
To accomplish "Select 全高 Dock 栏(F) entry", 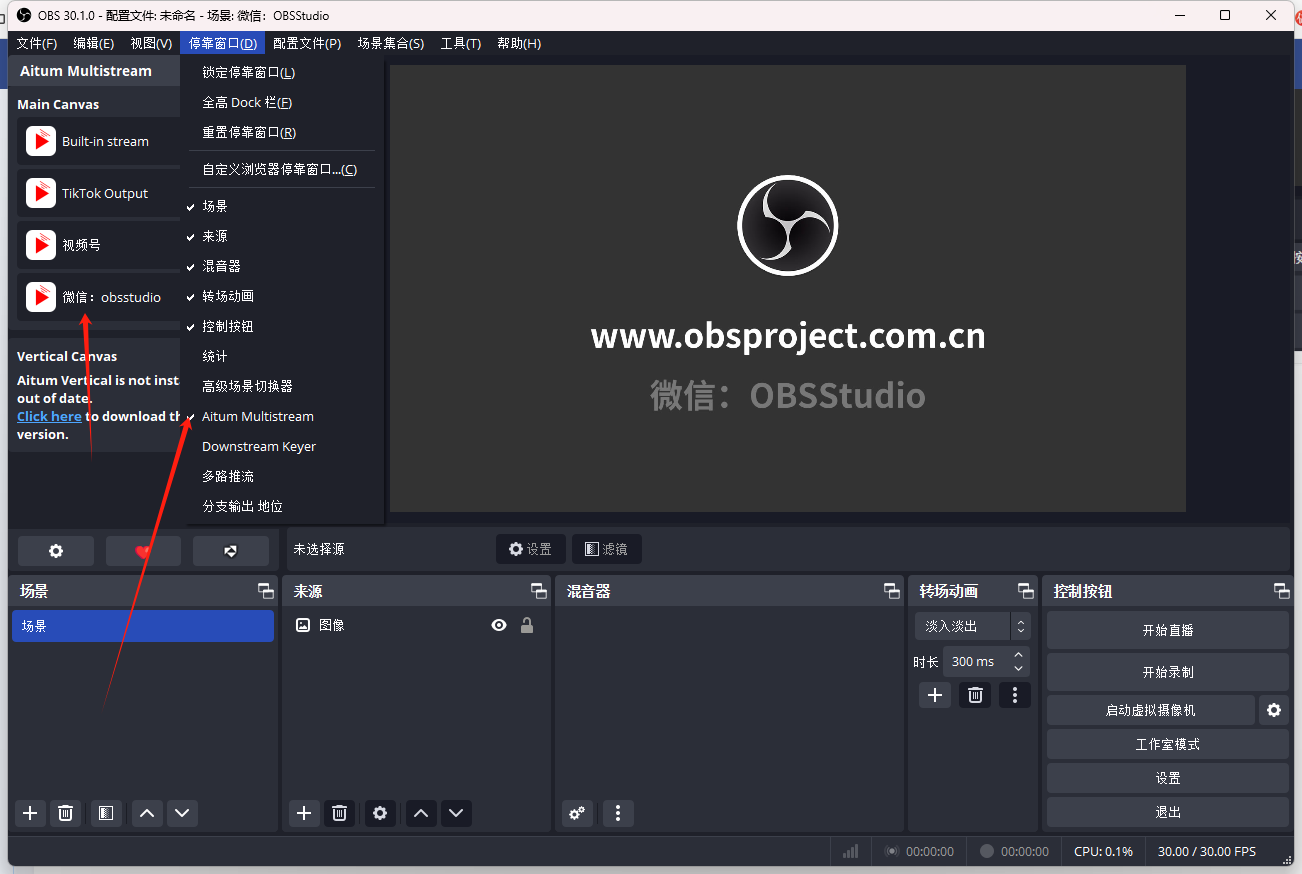I will 283,103.
